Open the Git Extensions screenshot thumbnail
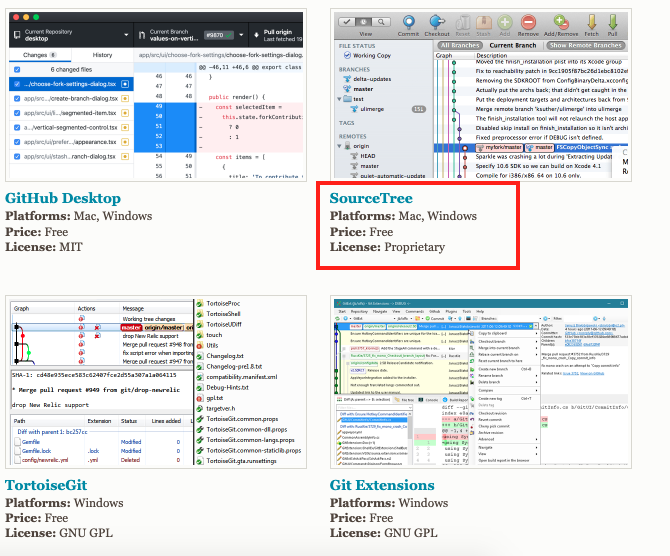 coord(481,382)
